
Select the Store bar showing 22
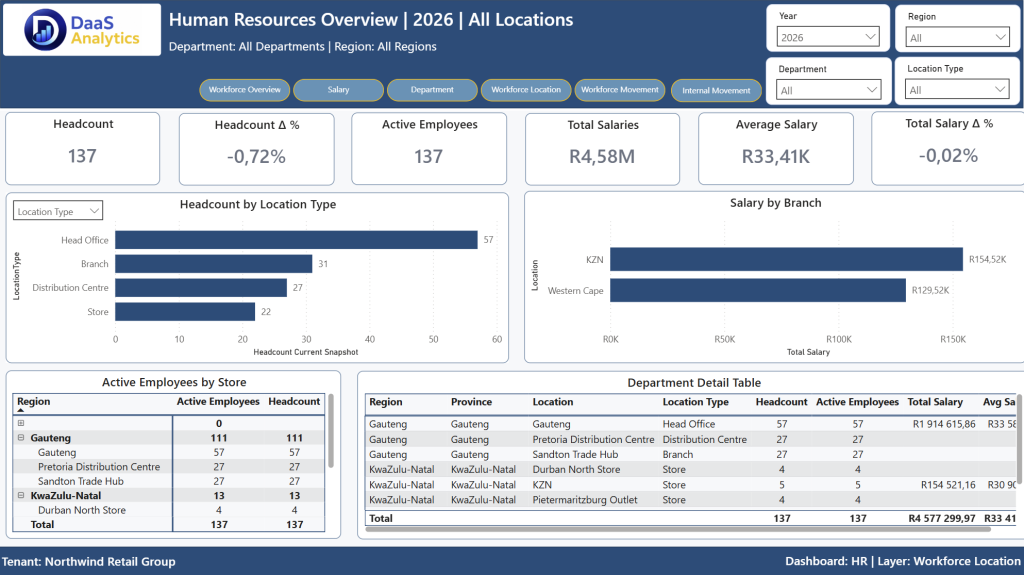[185, 312]
